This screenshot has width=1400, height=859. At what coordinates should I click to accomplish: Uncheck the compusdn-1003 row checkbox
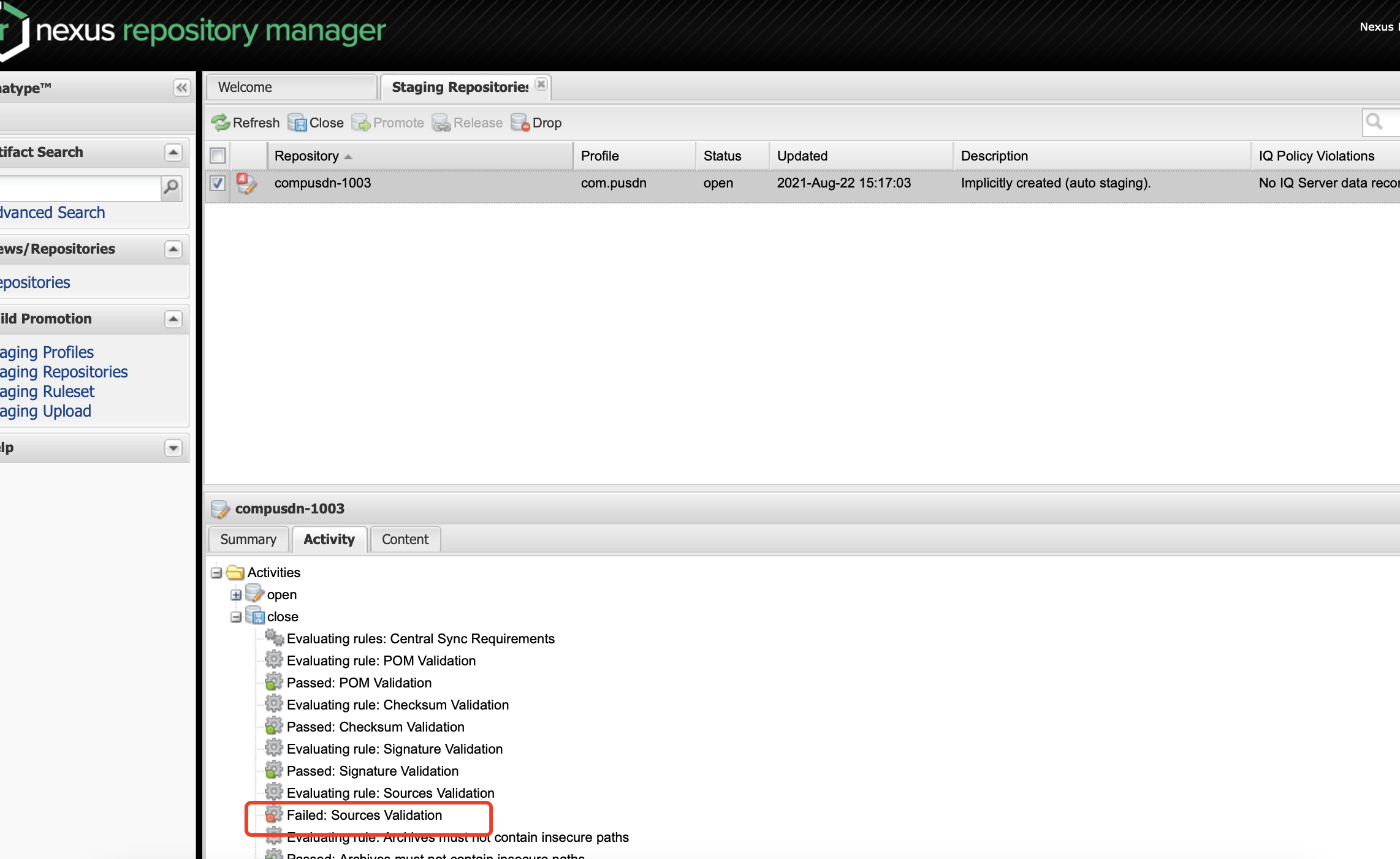click(218, 183)
